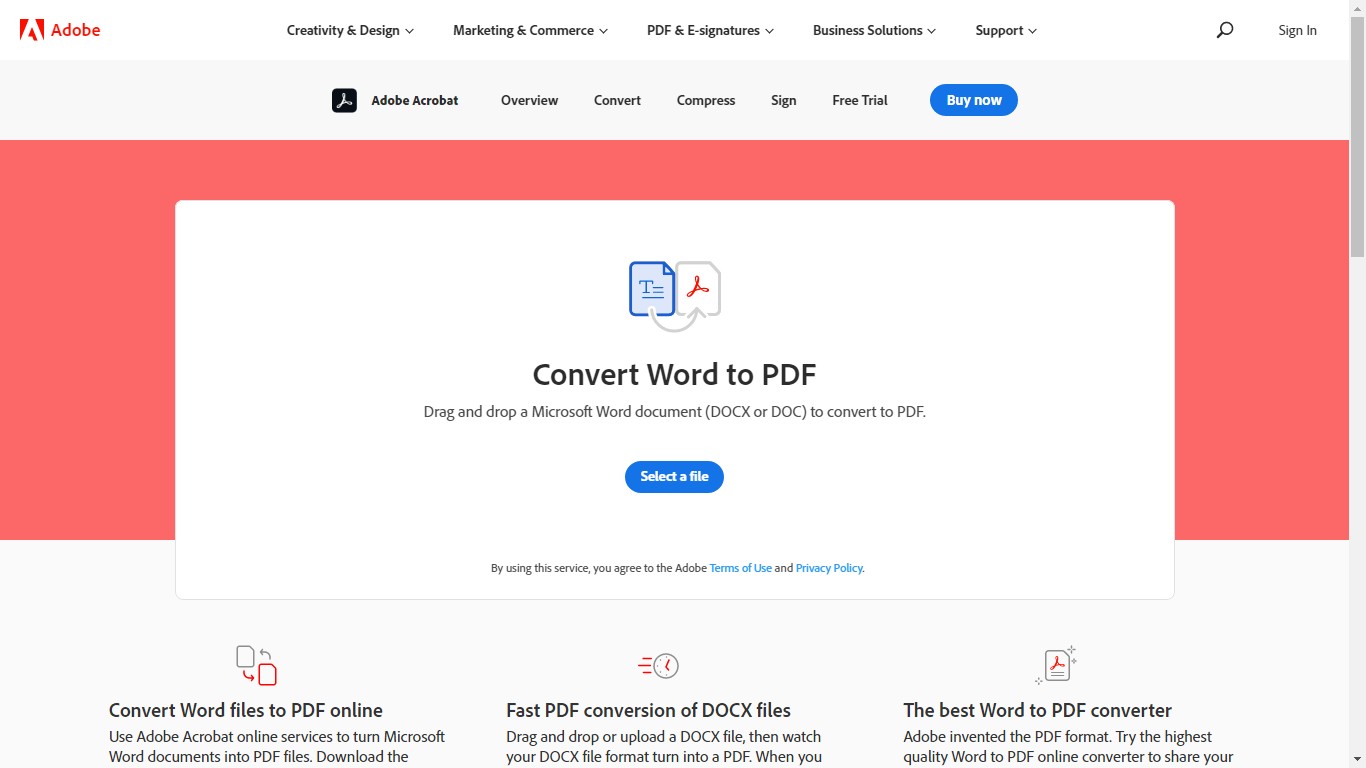This screenshot has height=768, width=1366.
Task: Click the 'Convert Word to PDF' heading
Action: pyautogui.click(x=674, y=374)
